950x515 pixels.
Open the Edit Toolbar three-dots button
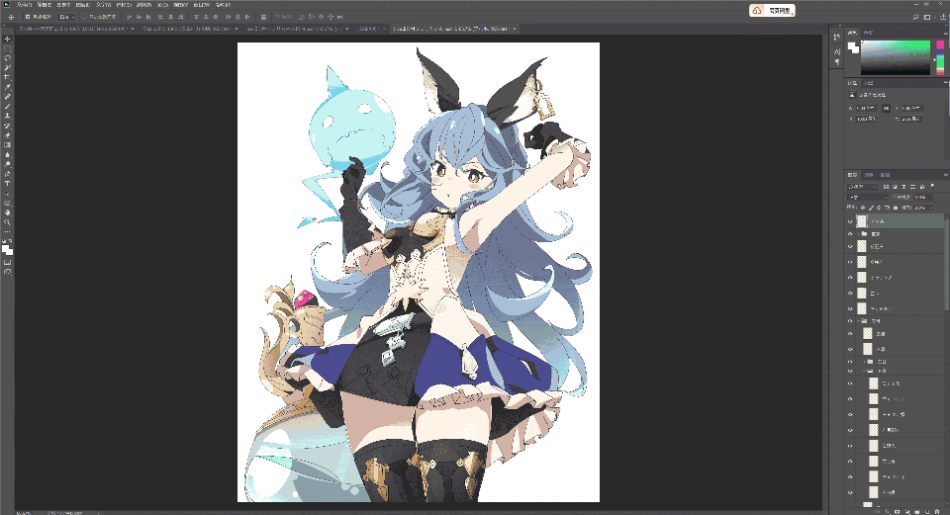click(x=7, y=231)
